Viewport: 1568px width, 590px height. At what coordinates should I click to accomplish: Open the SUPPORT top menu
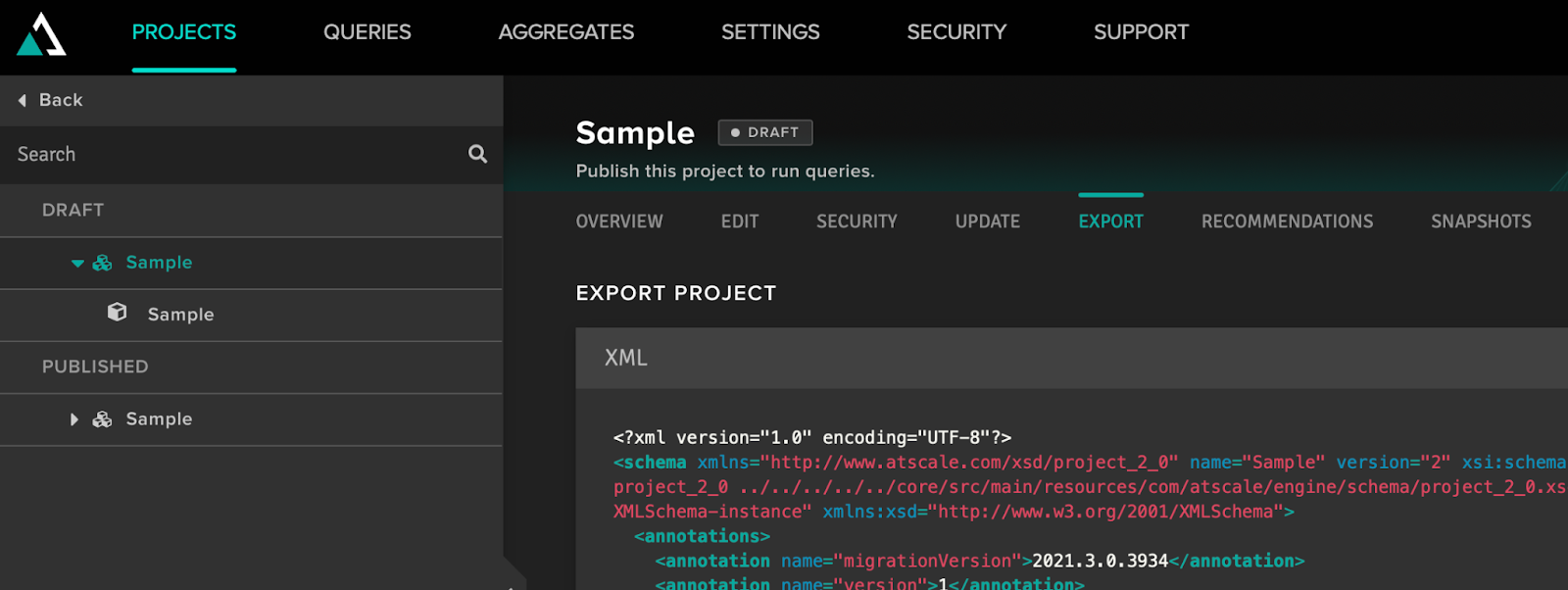coord(1141,32)
